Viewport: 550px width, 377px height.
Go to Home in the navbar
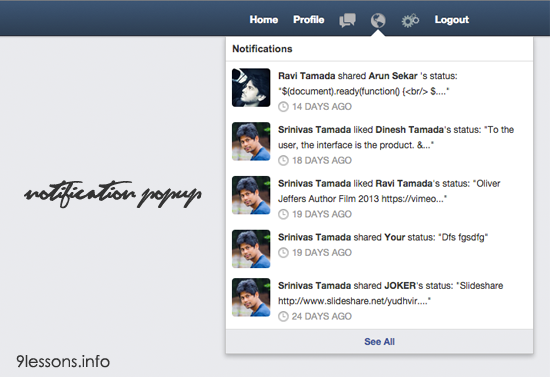pos(264,20)
